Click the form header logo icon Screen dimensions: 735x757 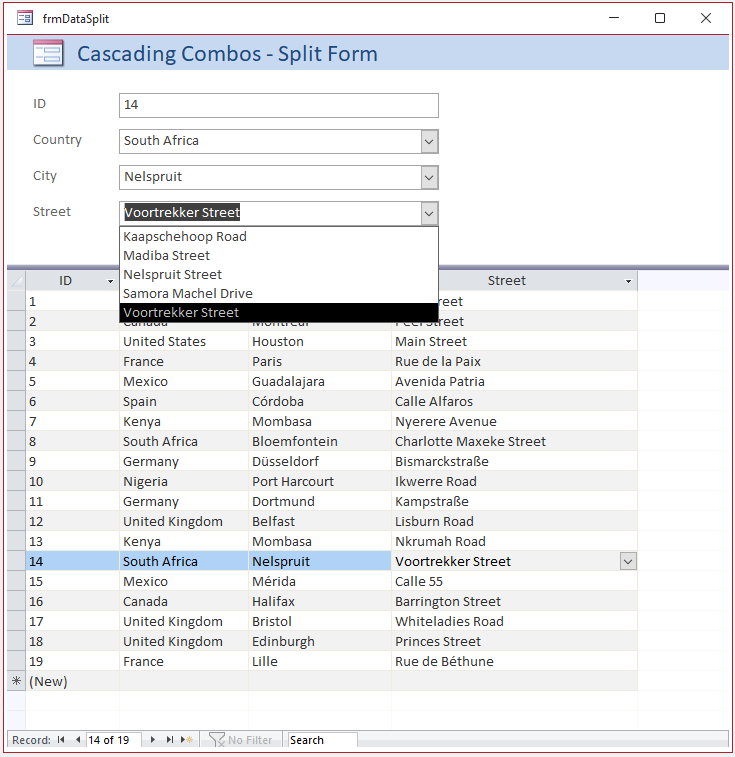point(48,53)
